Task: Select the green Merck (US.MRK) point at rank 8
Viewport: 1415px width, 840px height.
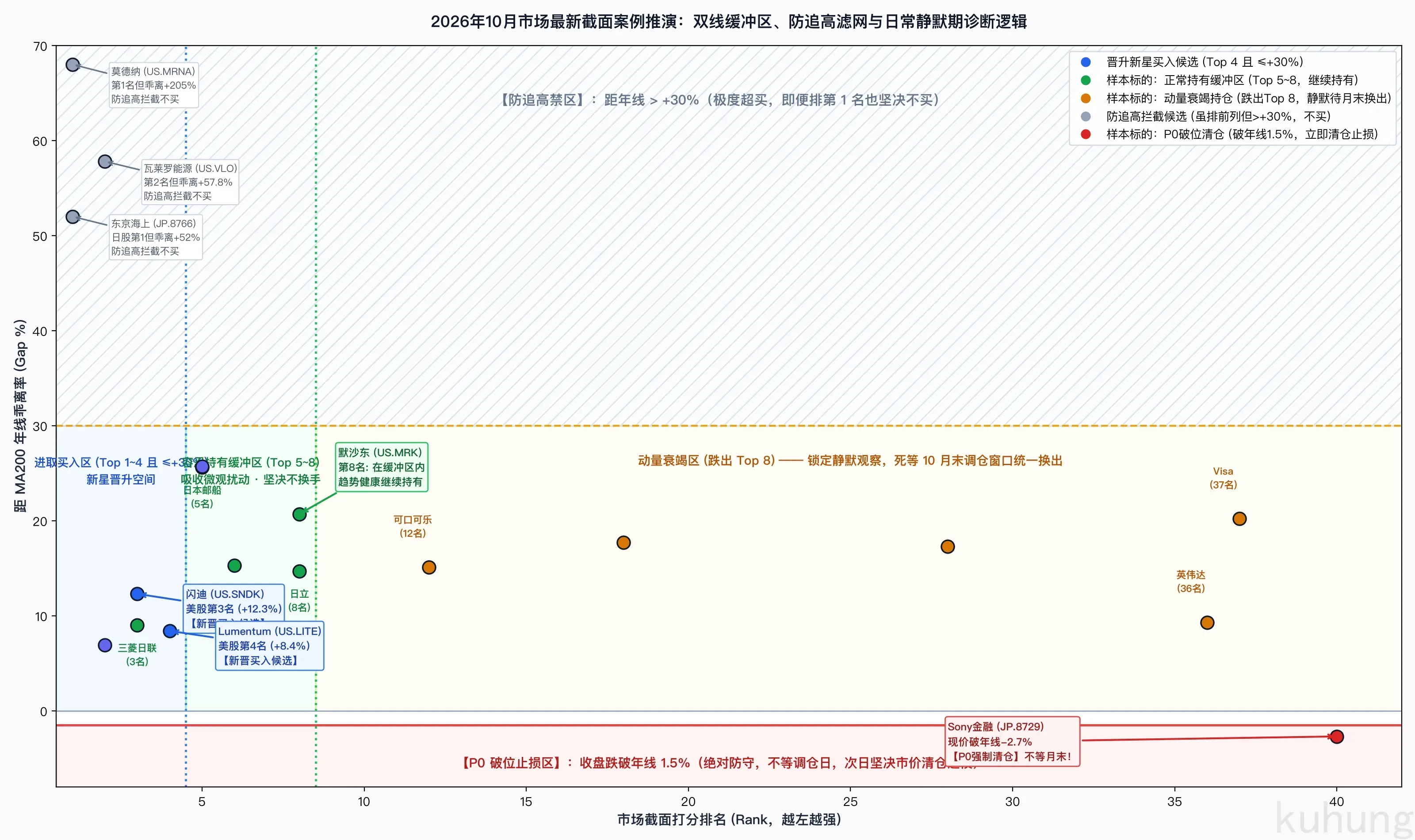Action: pos(299,514)
